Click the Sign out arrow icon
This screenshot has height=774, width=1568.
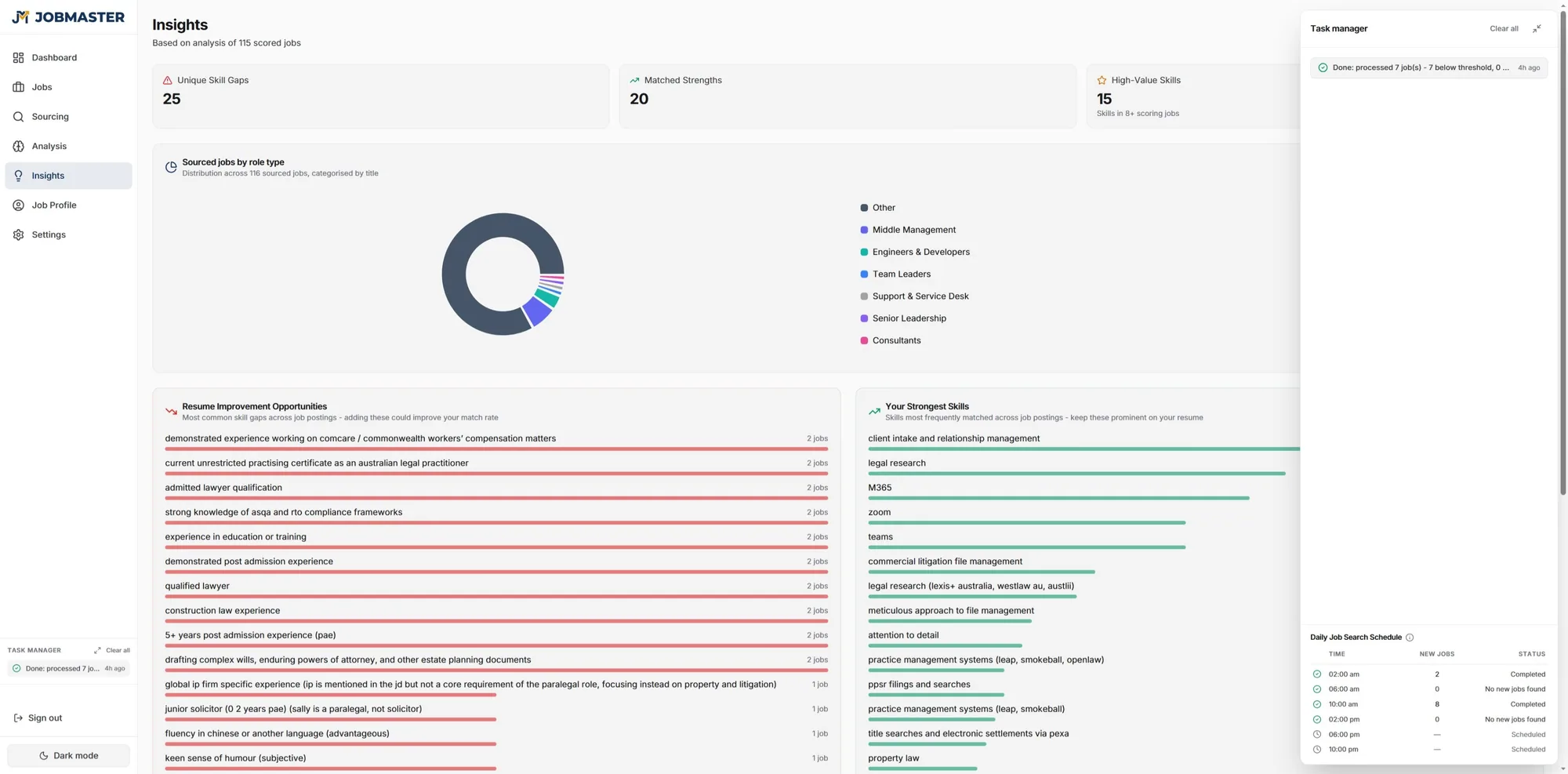tap(18, 718)
